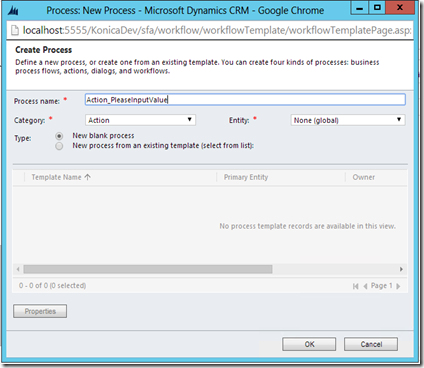The width and height of the screenshot is (424, 368).
Task: Click the 'Category:' label
Action: point(29,120)
